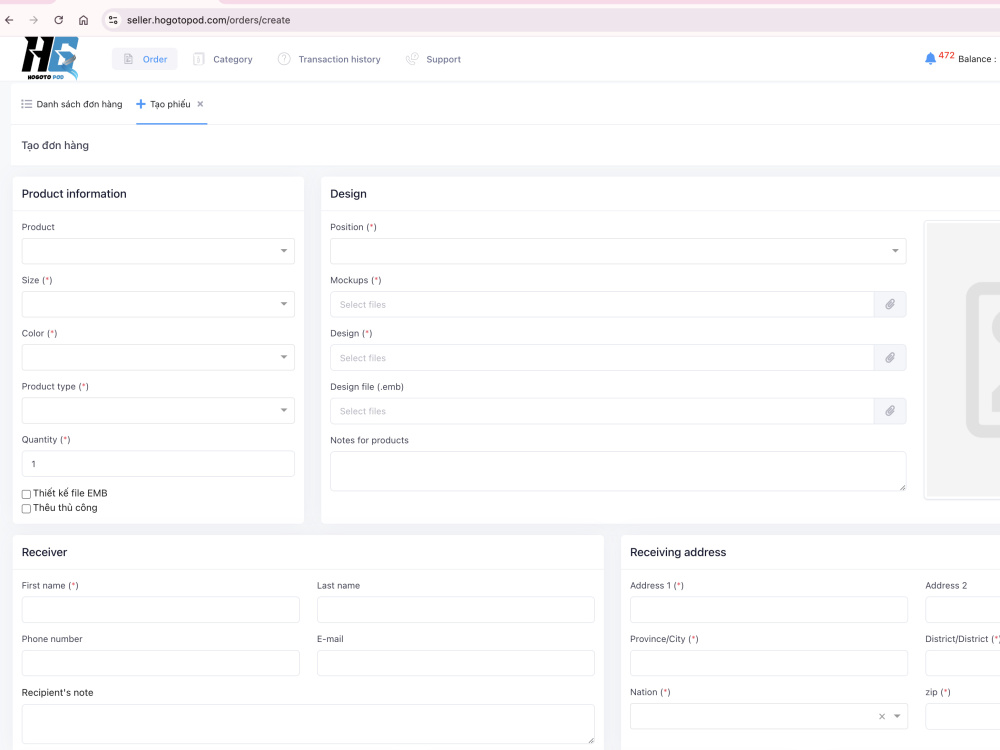Focus the Last name field
This screenshot has height=750, width=1000.
(456, 610)
